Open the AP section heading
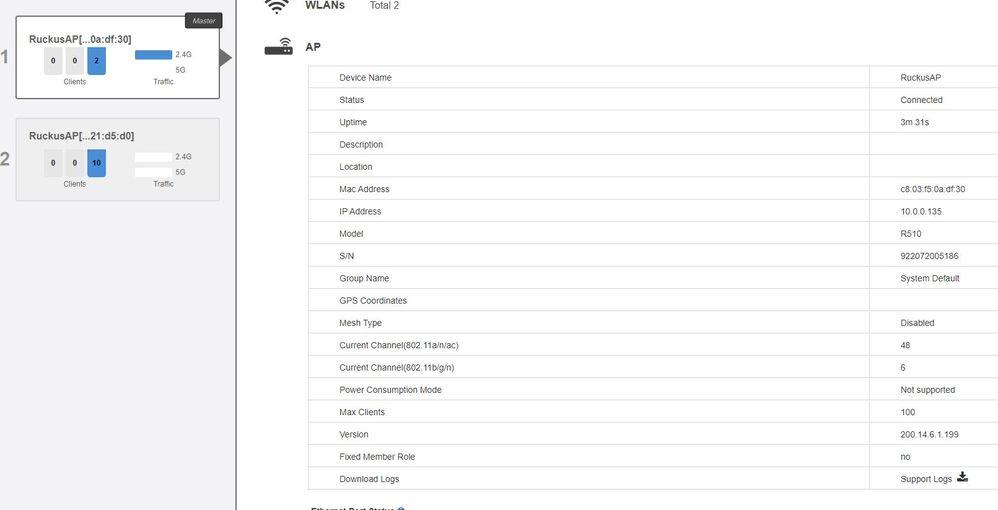This screenshot has height=510, width=998. [313, 47]
